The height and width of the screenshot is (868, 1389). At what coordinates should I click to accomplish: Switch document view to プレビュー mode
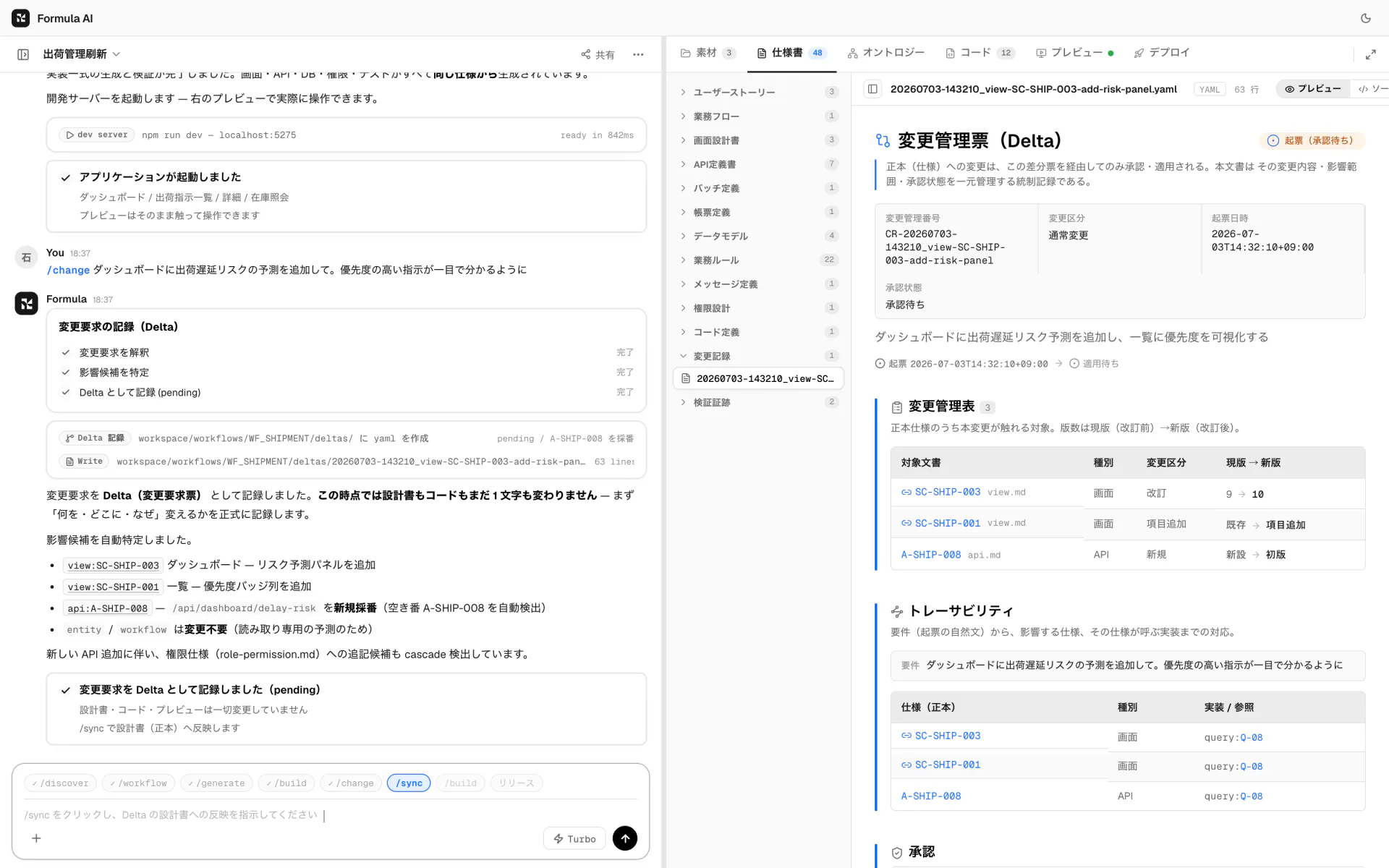(1312, 89)
